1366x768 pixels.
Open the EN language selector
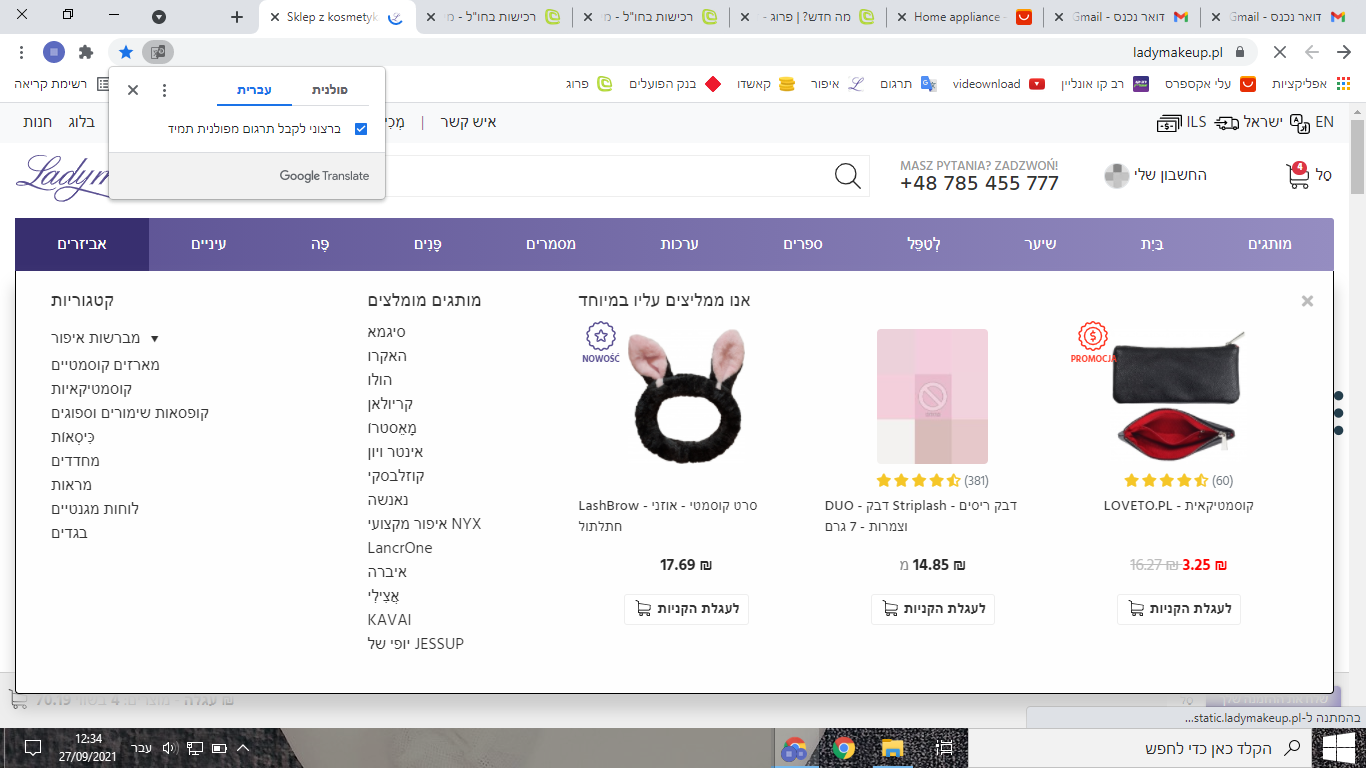(x=1312, y=122)
